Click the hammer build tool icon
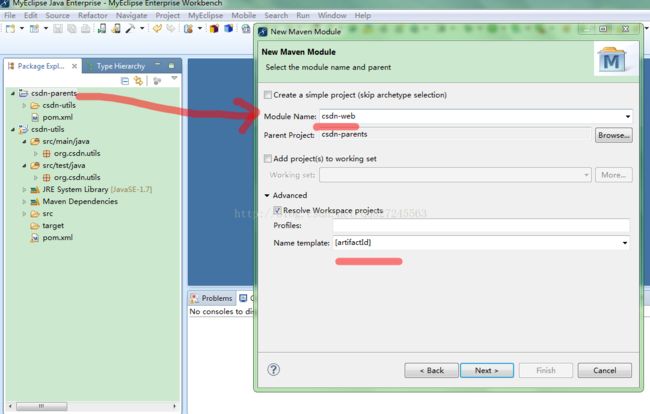650x414 pixels. (x=130, y=28)
